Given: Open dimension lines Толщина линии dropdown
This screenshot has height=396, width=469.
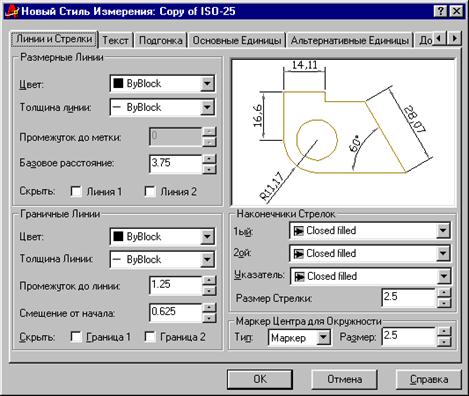Looking at the screenshot, I should (x=162, y=107).
